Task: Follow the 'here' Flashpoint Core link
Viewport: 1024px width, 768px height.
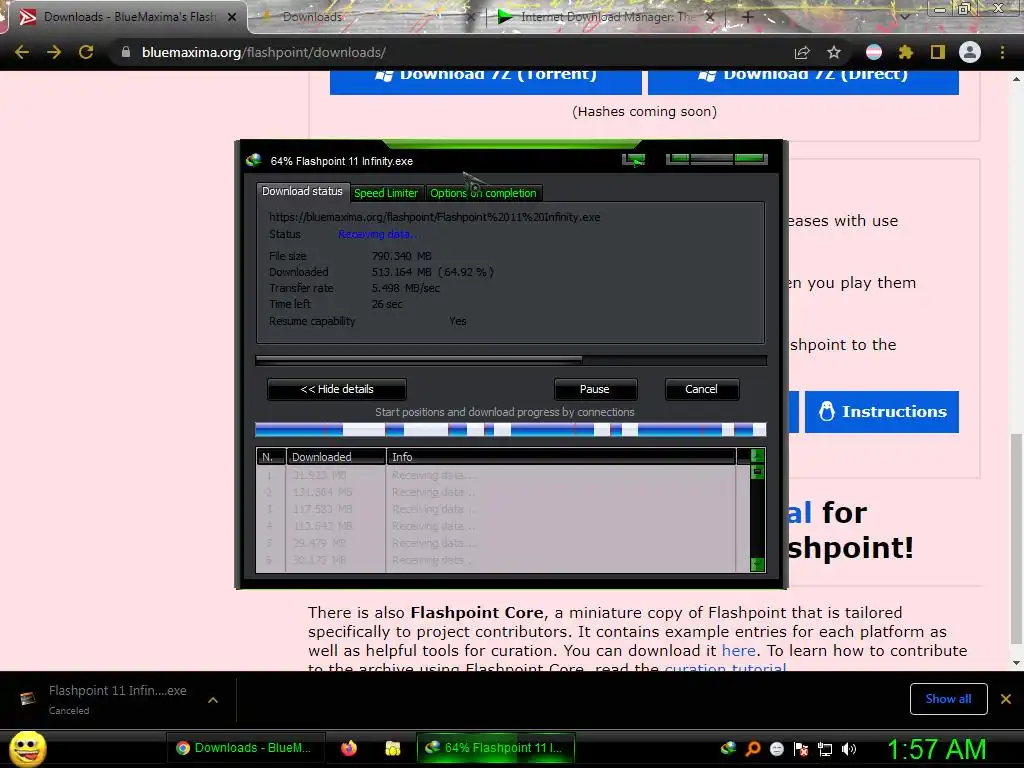Action: click(739, 650)
